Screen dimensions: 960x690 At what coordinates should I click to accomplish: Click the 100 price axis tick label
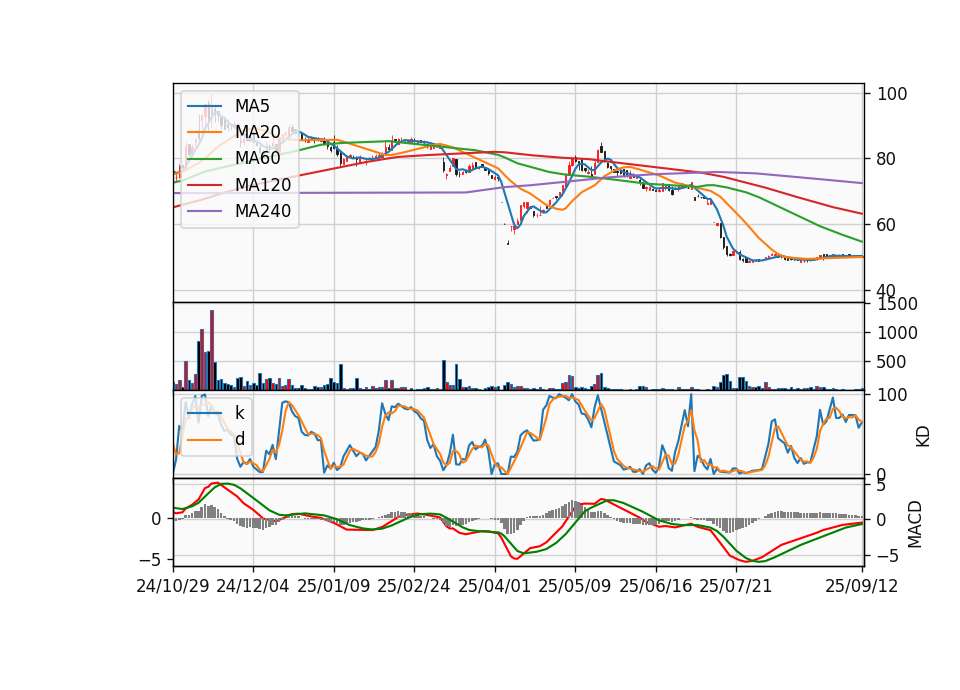click(892, 94)
